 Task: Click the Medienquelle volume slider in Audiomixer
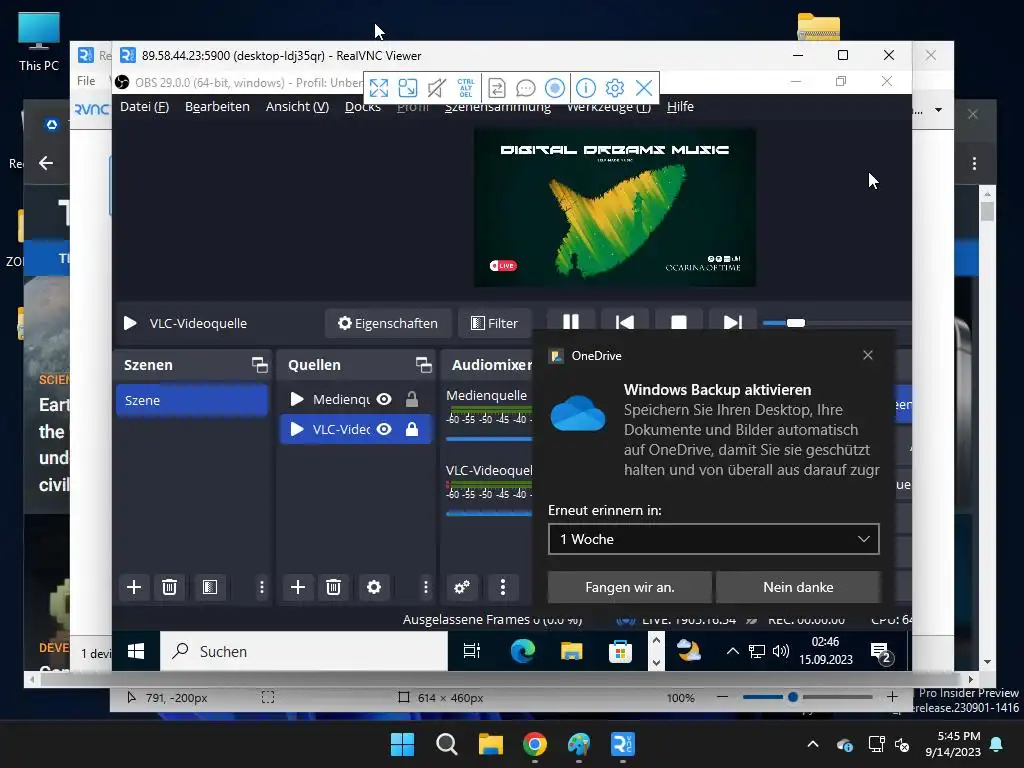coord(489,439)
